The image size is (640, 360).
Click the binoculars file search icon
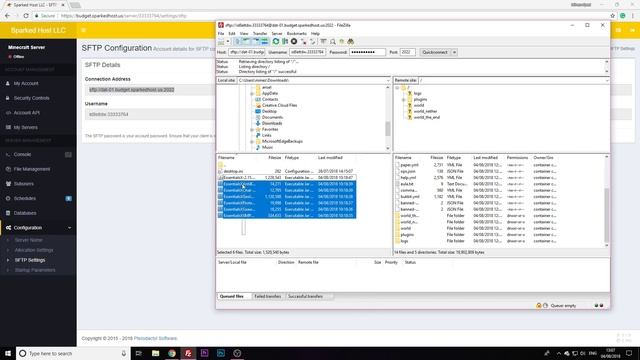point(351,42)
